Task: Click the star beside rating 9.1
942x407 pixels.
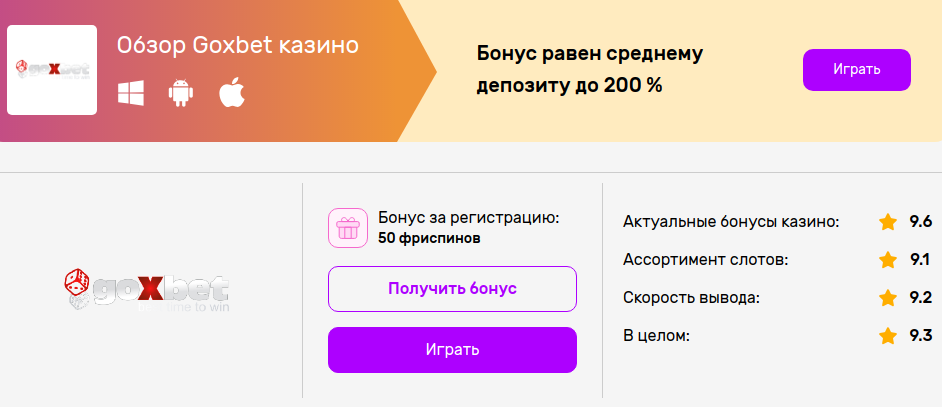Action: point(887,260)
